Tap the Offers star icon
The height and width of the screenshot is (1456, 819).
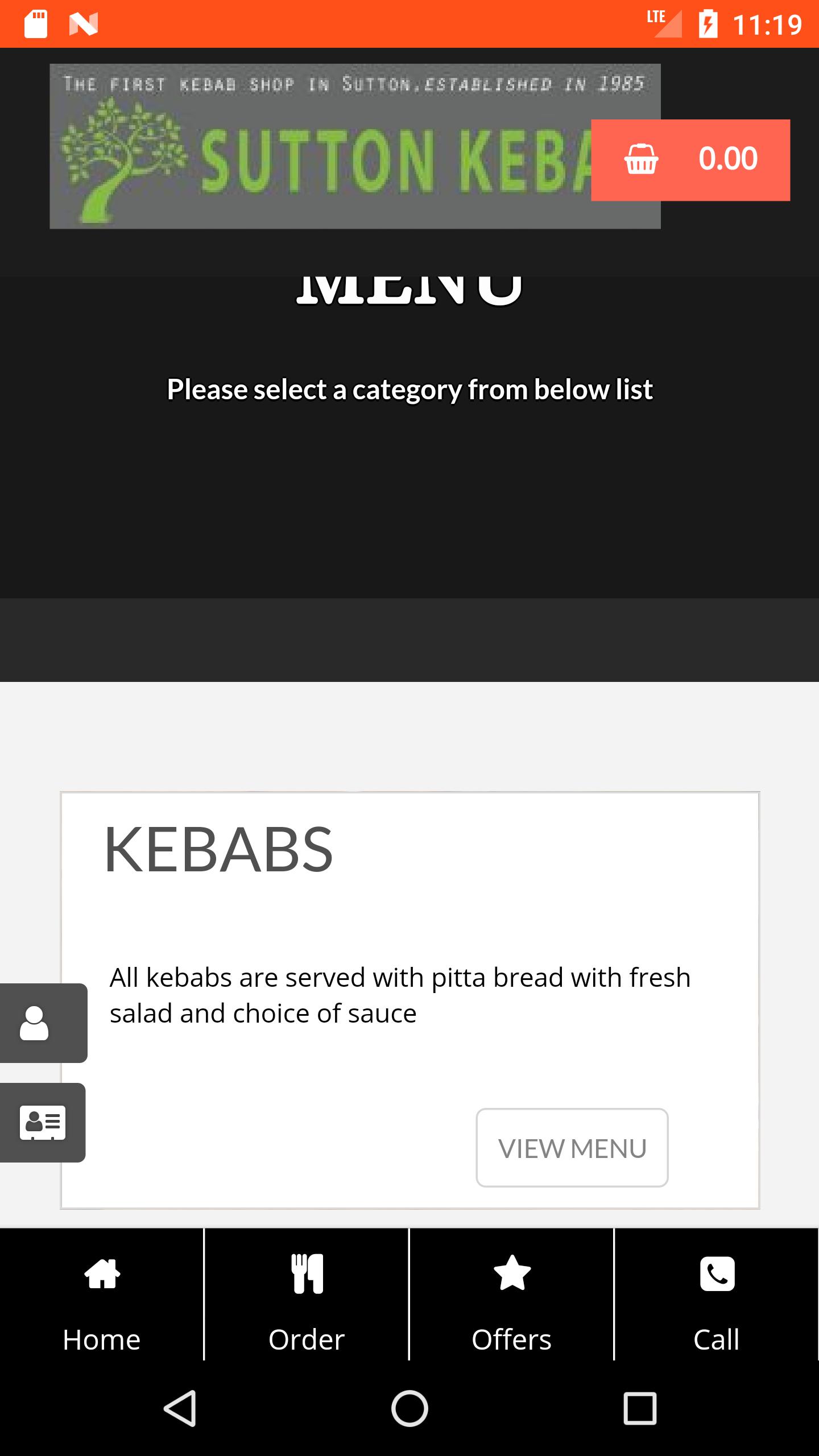click(512, 1273)
